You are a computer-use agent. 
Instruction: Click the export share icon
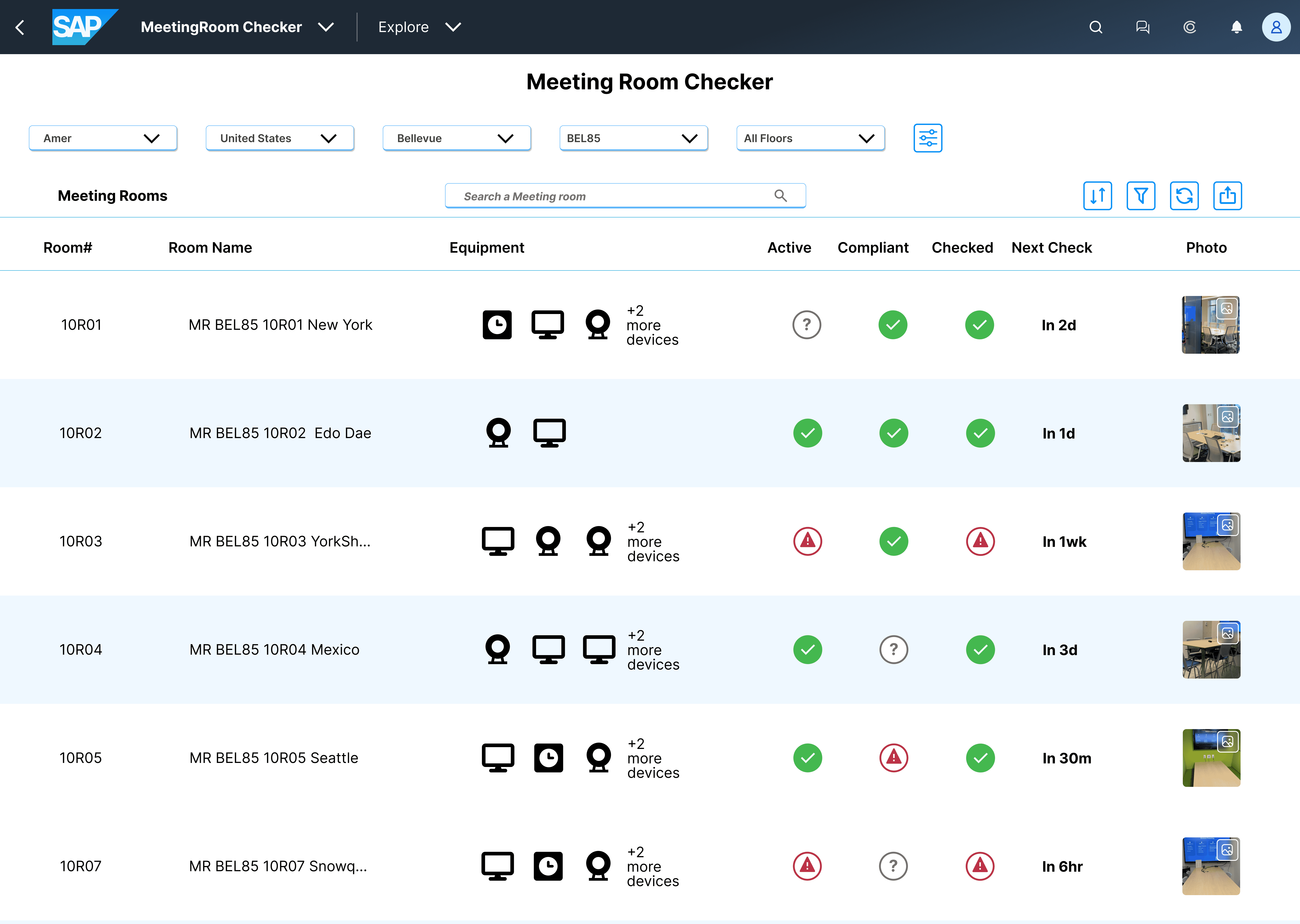click(x=1227, y=196)
